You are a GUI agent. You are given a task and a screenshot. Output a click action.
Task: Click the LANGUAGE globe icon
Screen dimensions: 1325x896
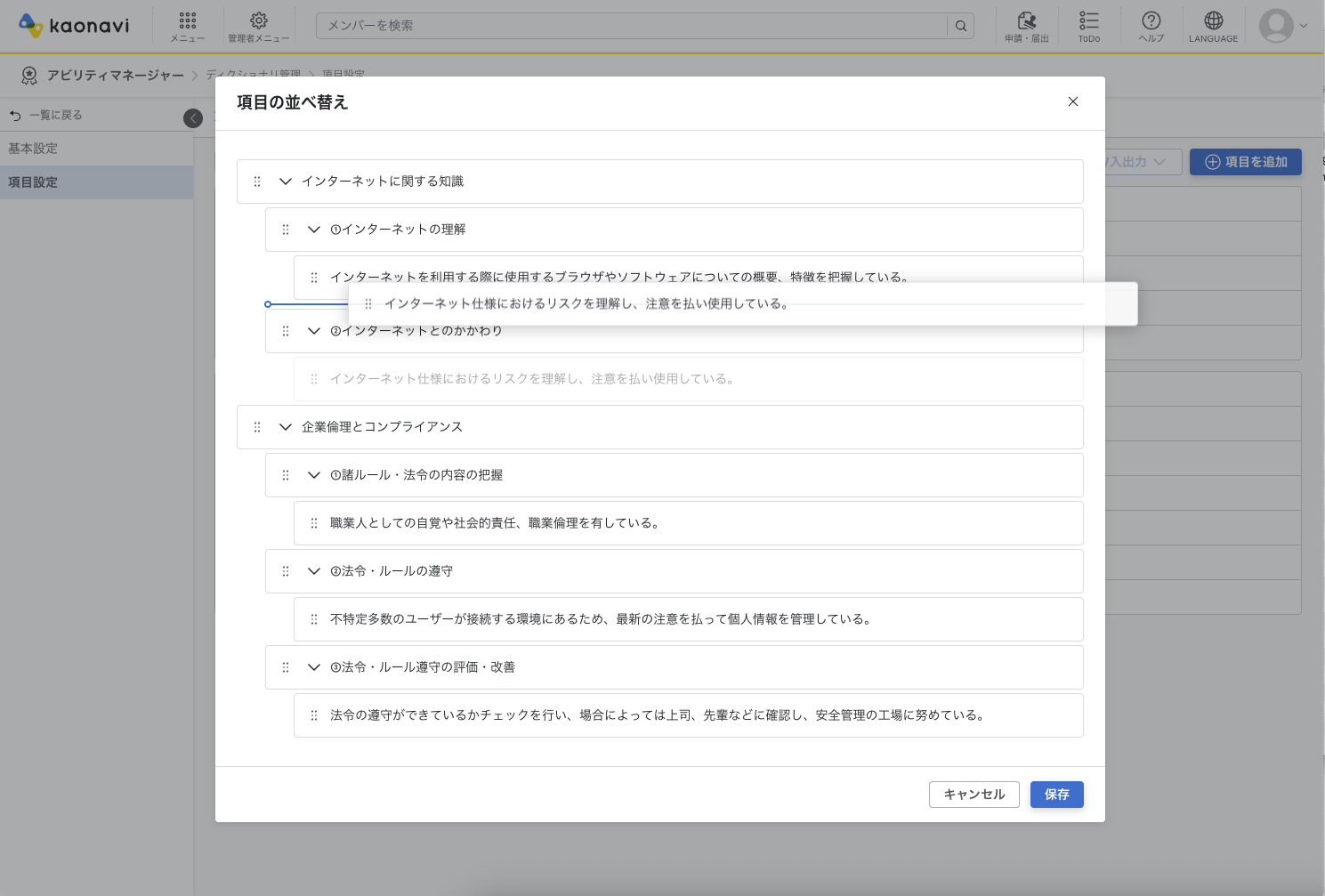[x=1213, y=21]
